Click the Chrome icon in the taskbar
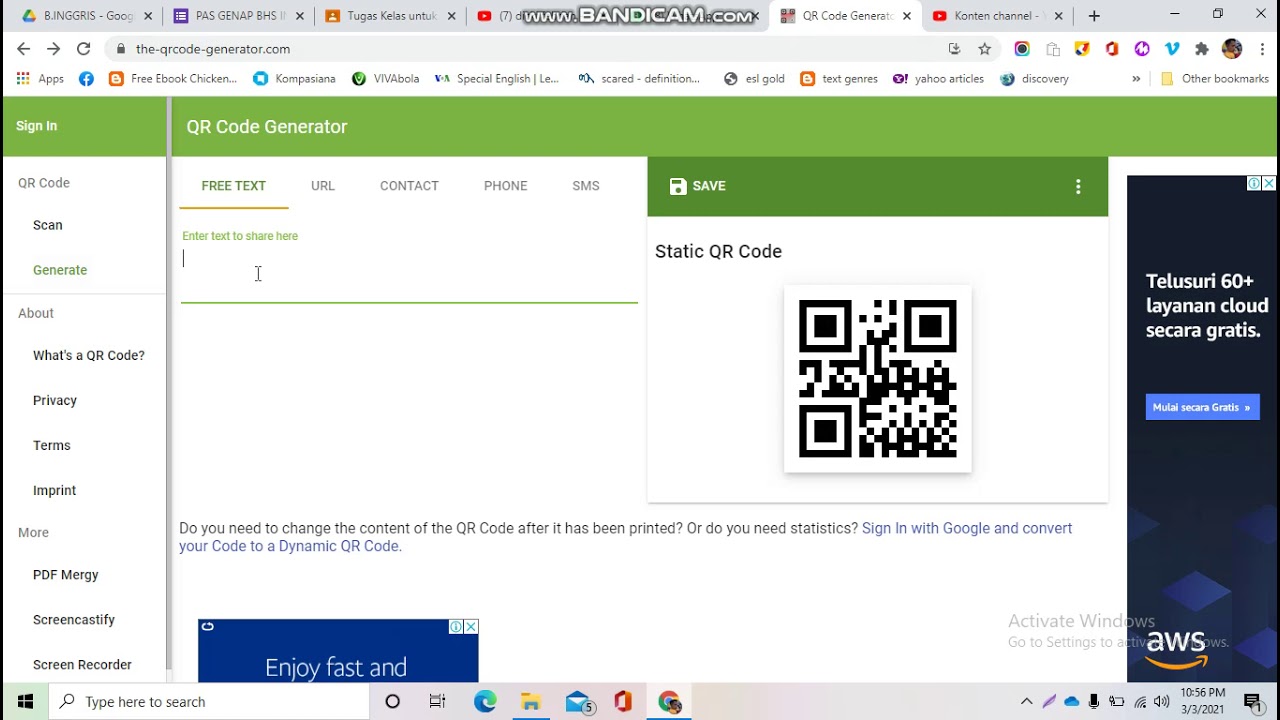Image resolution: width=1280 pixels, height=720 pixels. point(669,702)
